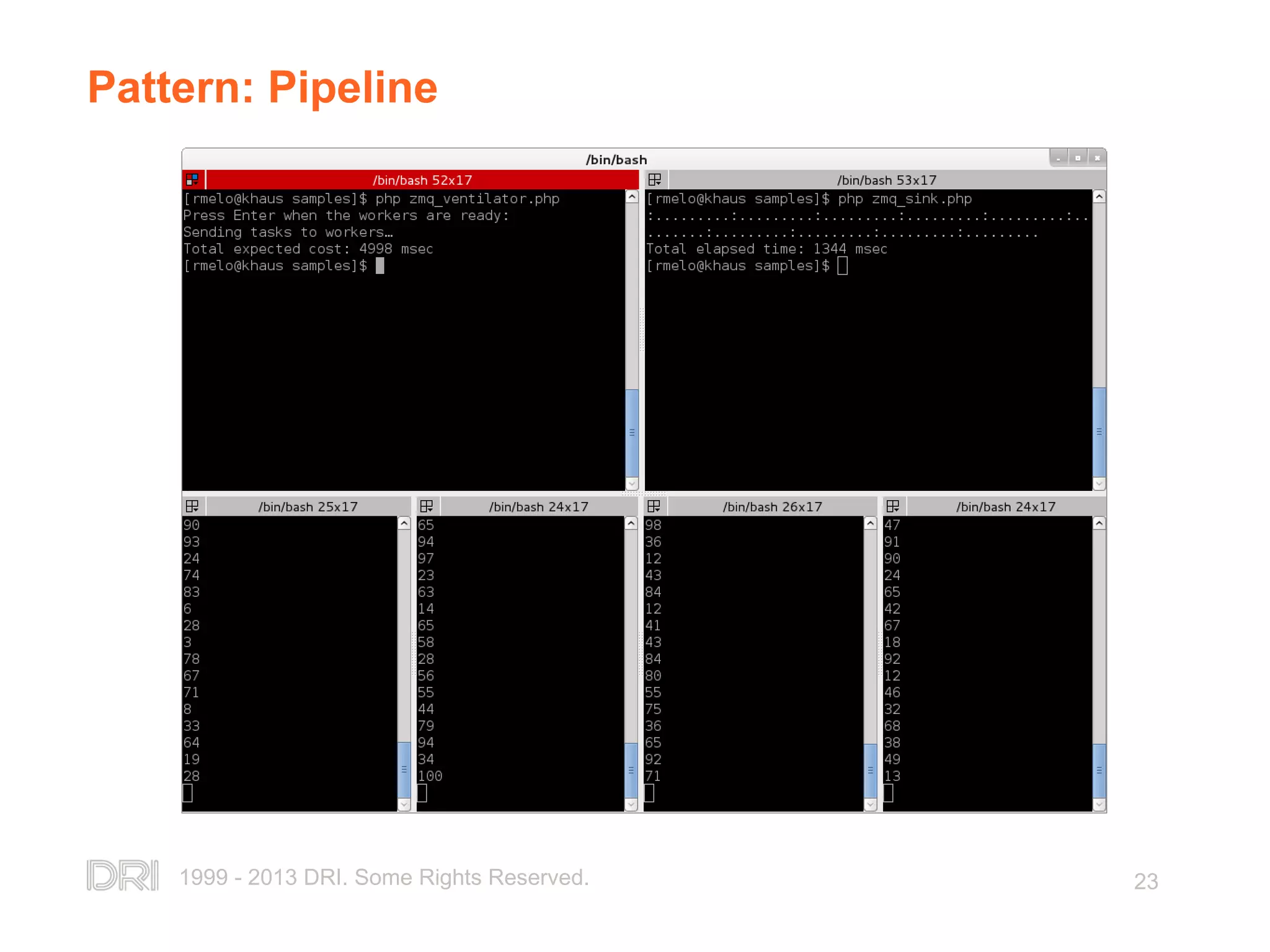The image size is (1270, 952).
Task: Click scroll-up arrow in ventilator terminal
Action: tap(632, 197)
